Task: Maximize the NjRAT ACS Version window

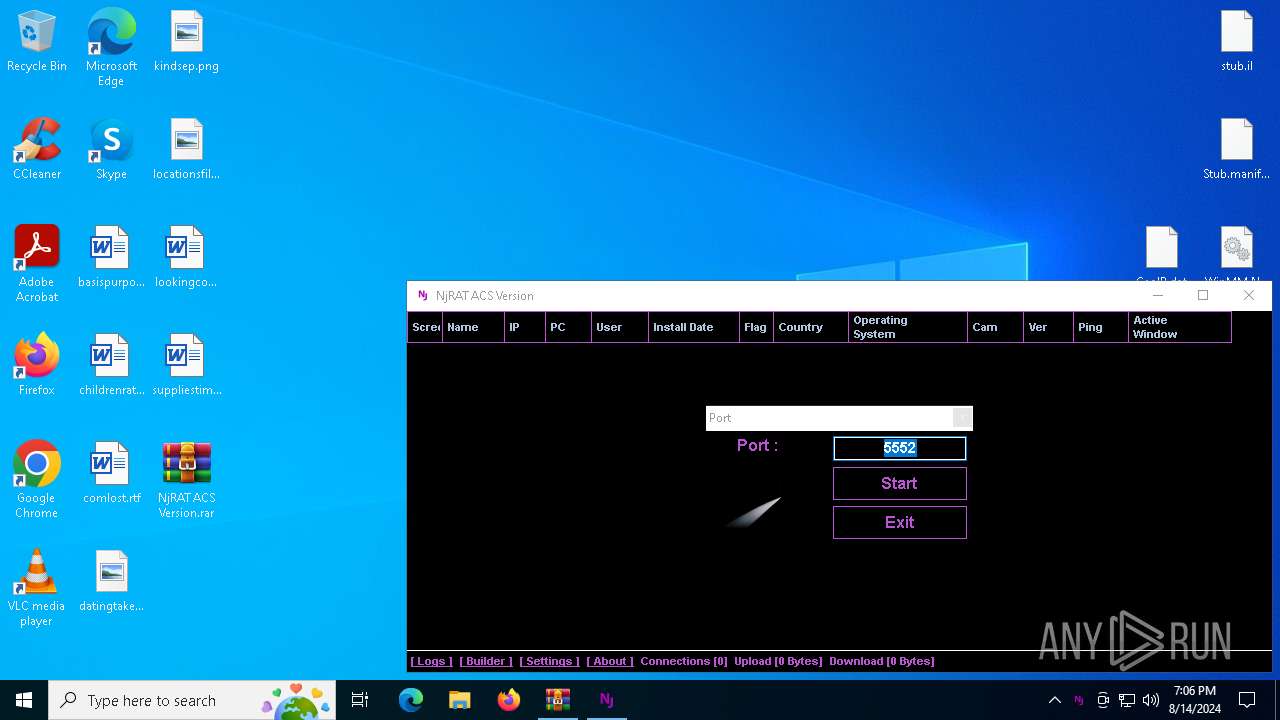Action: point(1203,295)
